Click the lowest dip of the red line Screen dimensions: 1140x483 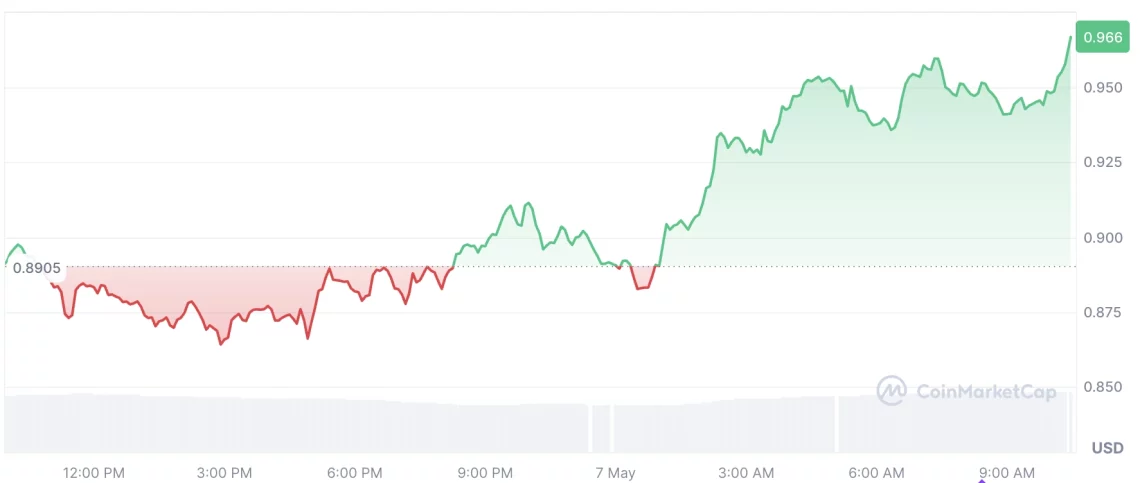point(221,344)
